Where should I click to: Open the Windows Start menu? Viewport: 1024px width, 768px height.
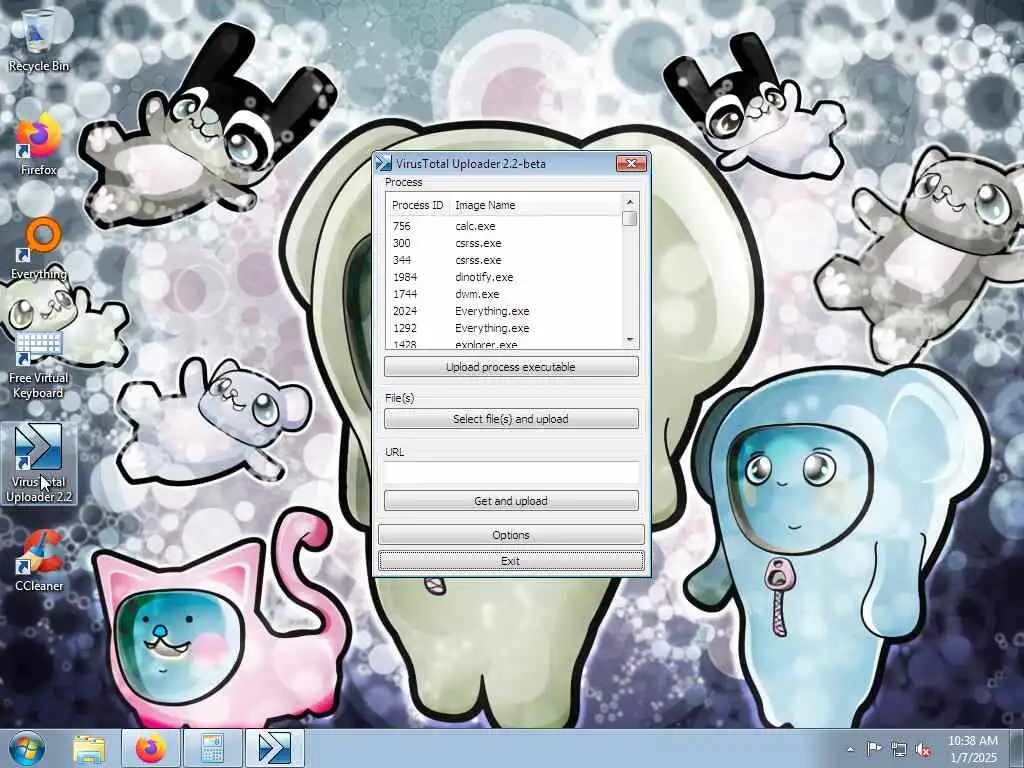pyautogui.click(x=27, y=748)
